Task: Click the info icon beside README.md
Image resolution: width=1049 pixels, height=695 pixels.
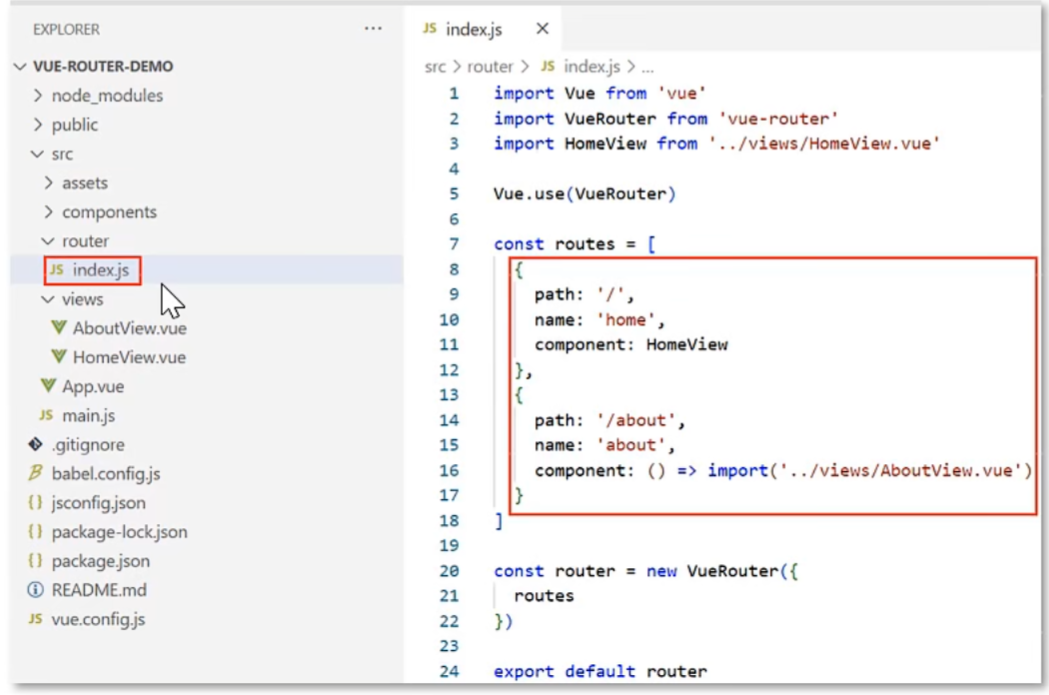Action: [x=35, y=590]
